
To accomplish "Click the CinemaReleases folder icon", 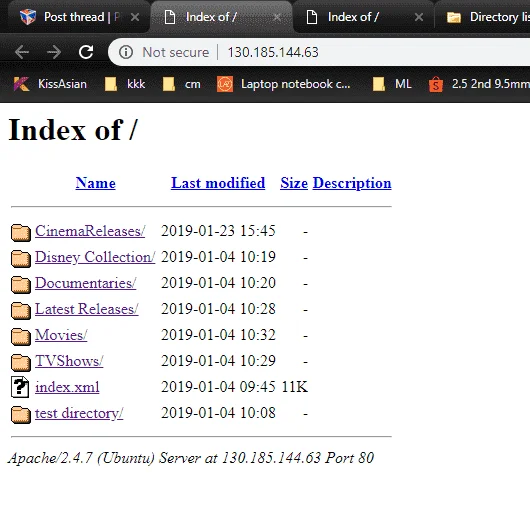I will (21, 233).
